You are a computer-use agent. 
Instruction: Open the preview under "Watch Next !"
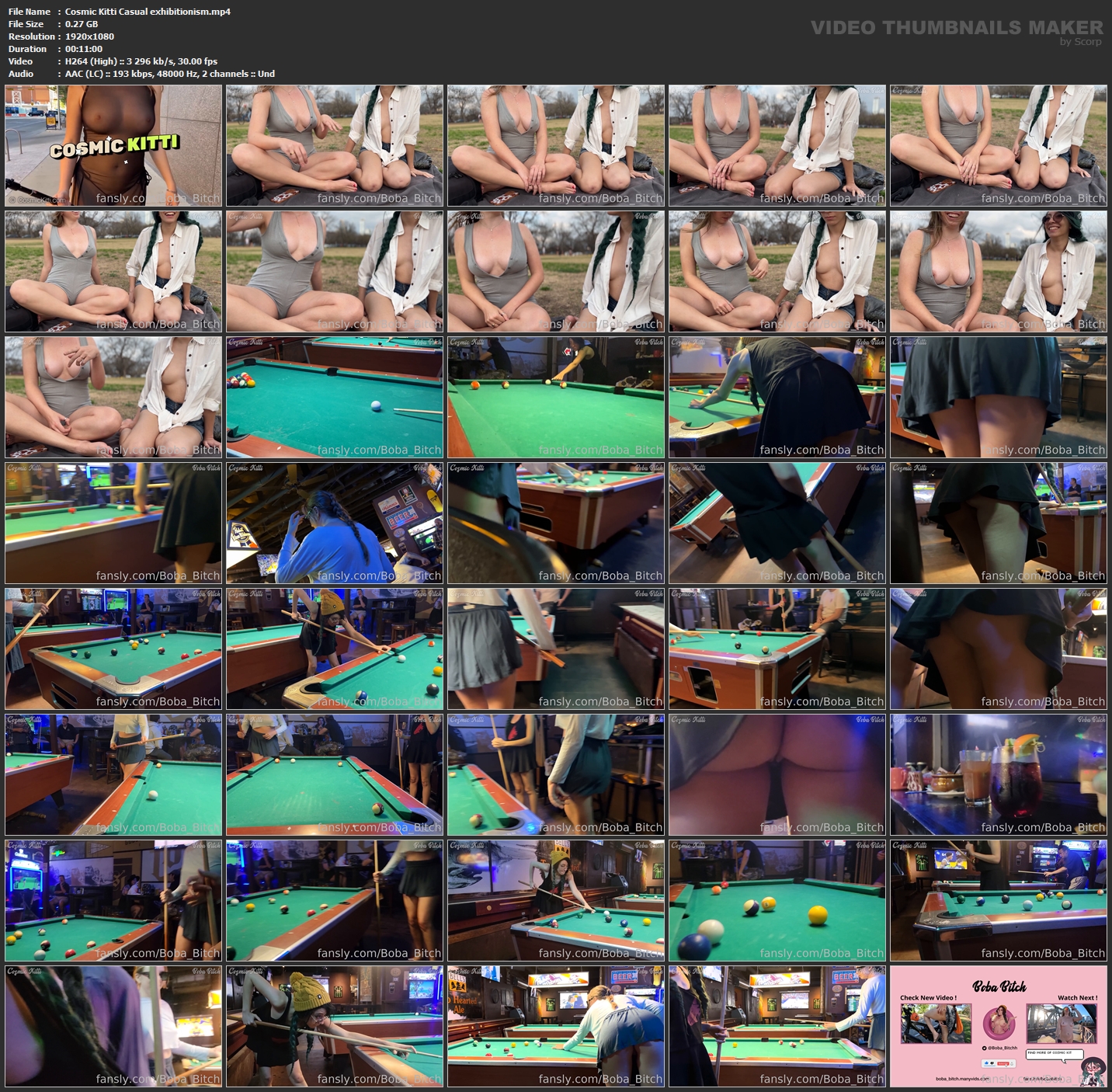pos(1062,1024)
